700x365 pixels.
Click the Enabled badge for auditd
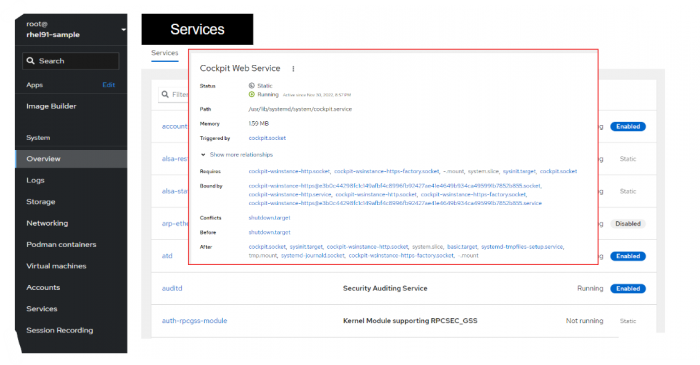[x=628, y=289]
